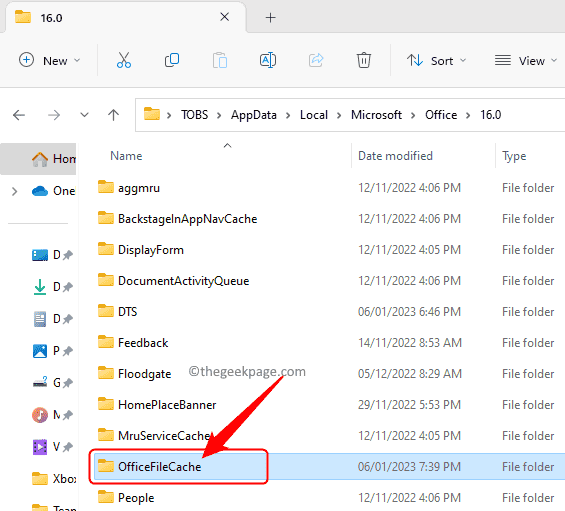Click TOBS in the address breadcrumb
The width and height of the screenshot is (565, 511).
tap(195, 115)
